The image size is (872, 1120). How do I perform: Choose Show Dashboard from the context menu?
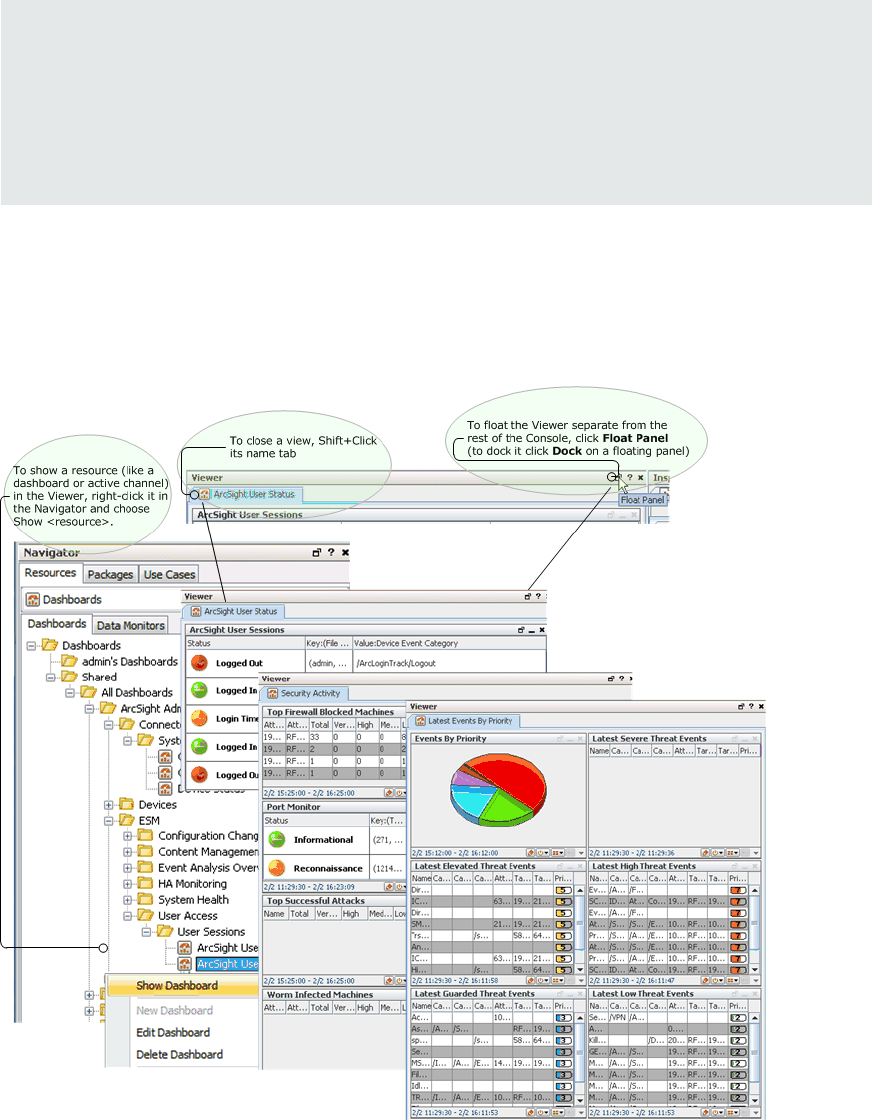(x=177, y=986)
